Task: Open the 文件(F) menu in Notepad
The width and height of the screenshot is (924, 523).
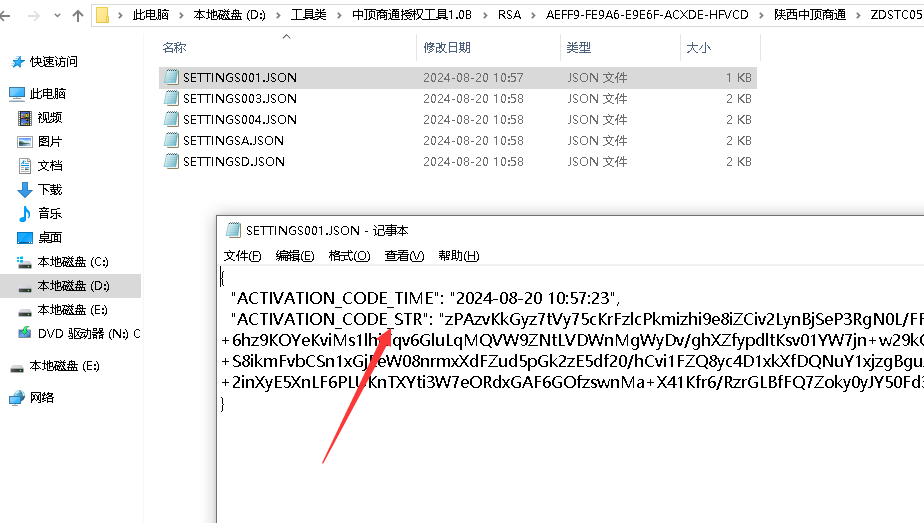Action: [242, 256]
